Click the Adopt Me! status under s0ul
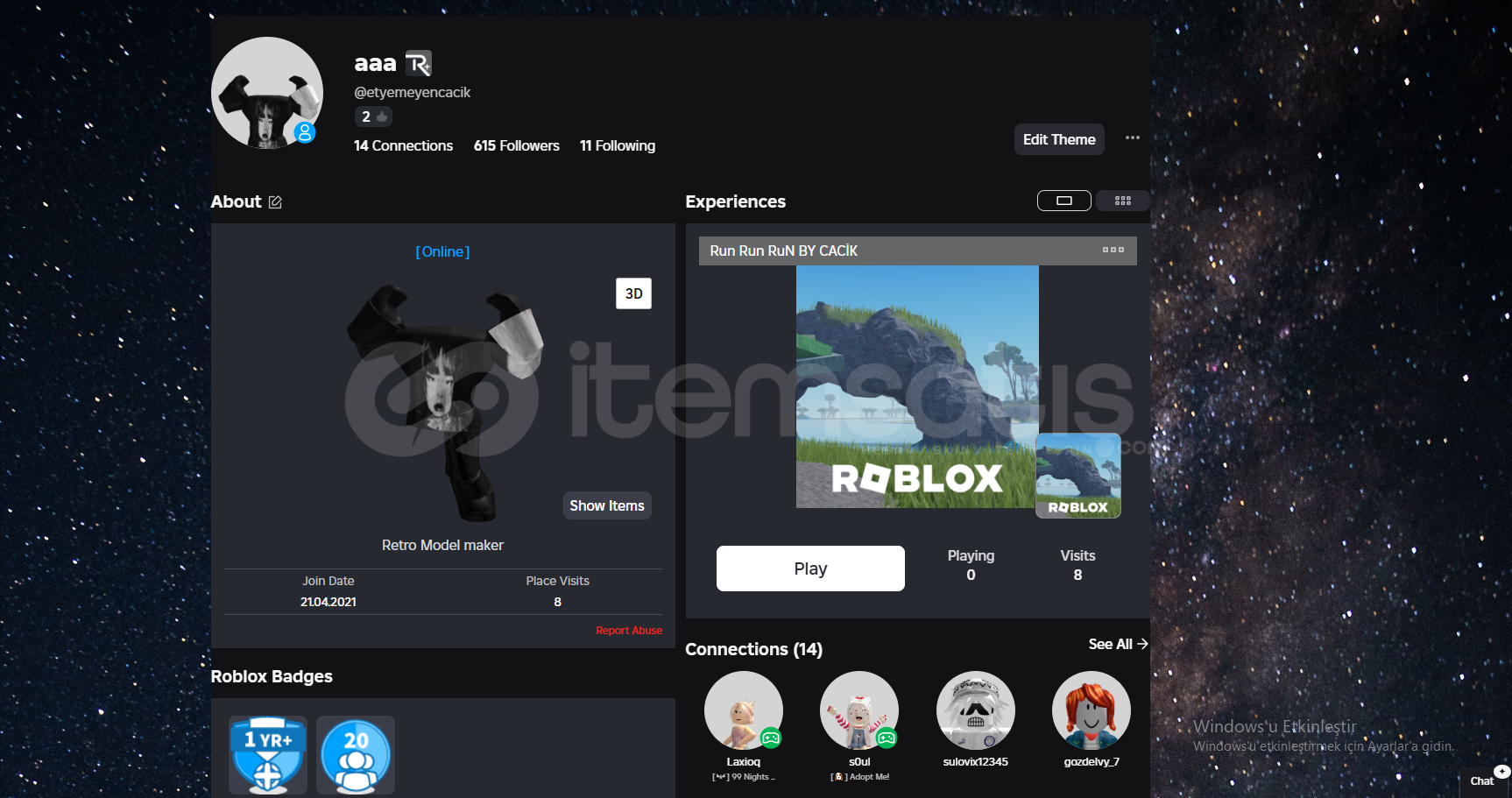This screenshot has width=1512, height=798. coord(860,777)
